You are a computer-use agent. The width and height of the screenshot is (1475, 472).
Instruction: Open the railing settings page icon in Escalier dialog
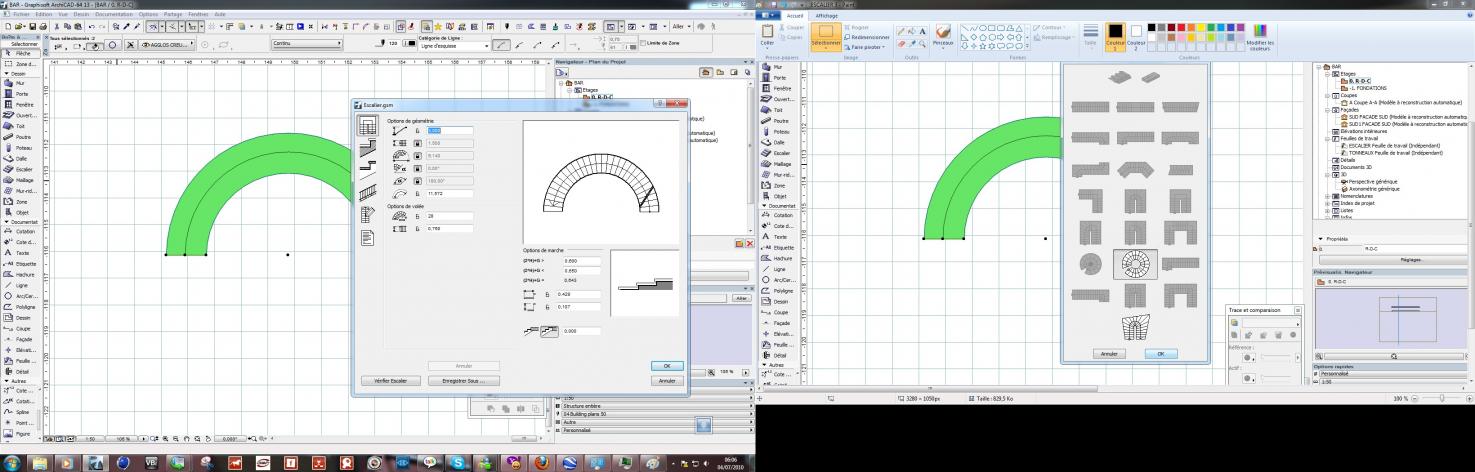tap(367, 192)
